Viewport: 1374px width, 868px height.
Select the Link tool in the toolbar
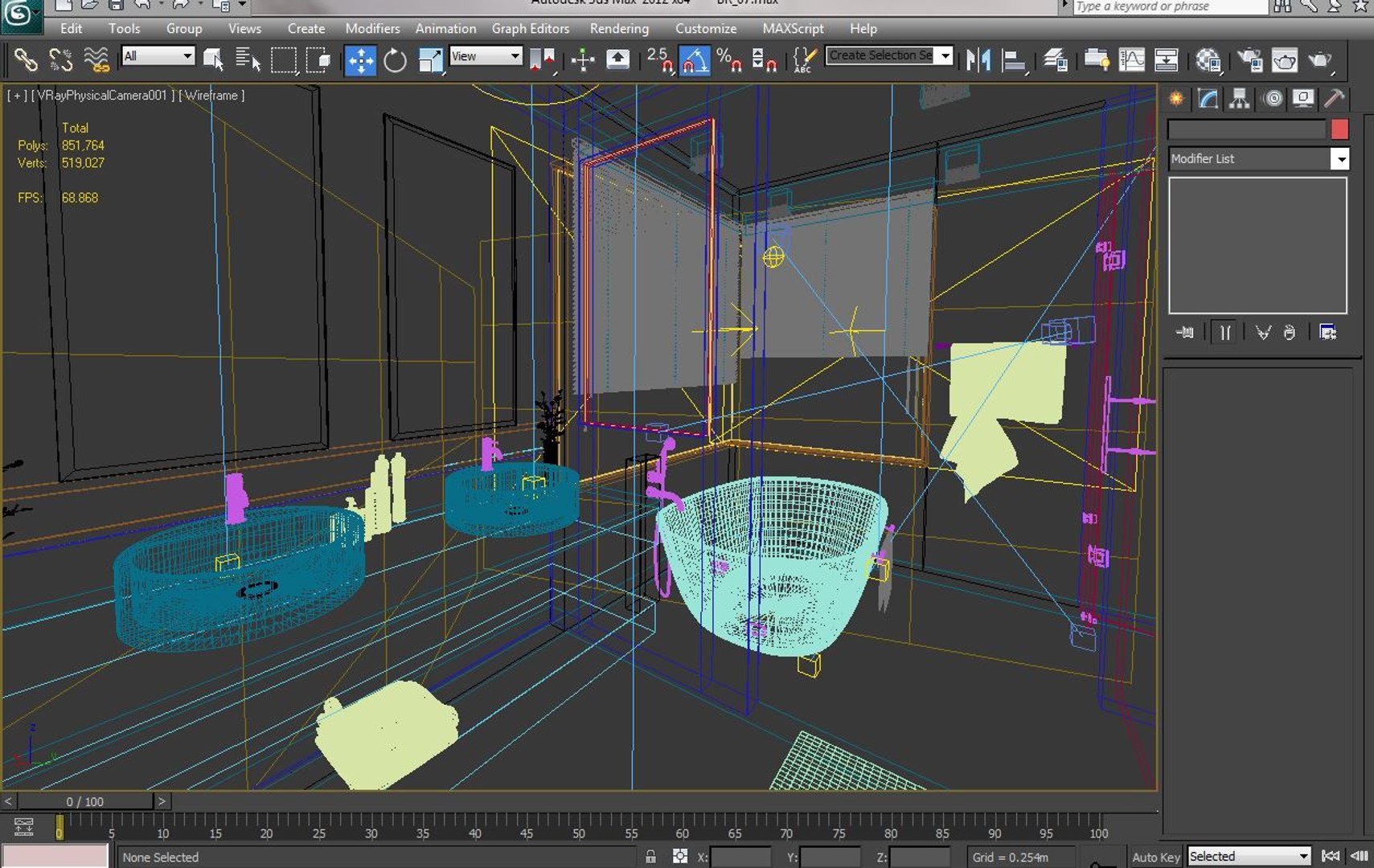[x=25, y=59]
